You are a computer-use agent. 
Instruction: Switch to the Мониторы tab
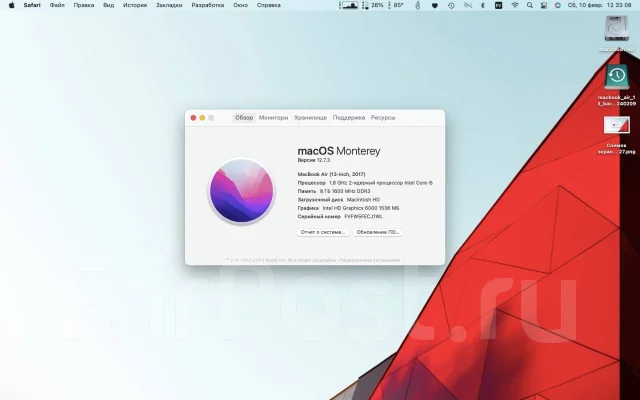tap(273, 118)
